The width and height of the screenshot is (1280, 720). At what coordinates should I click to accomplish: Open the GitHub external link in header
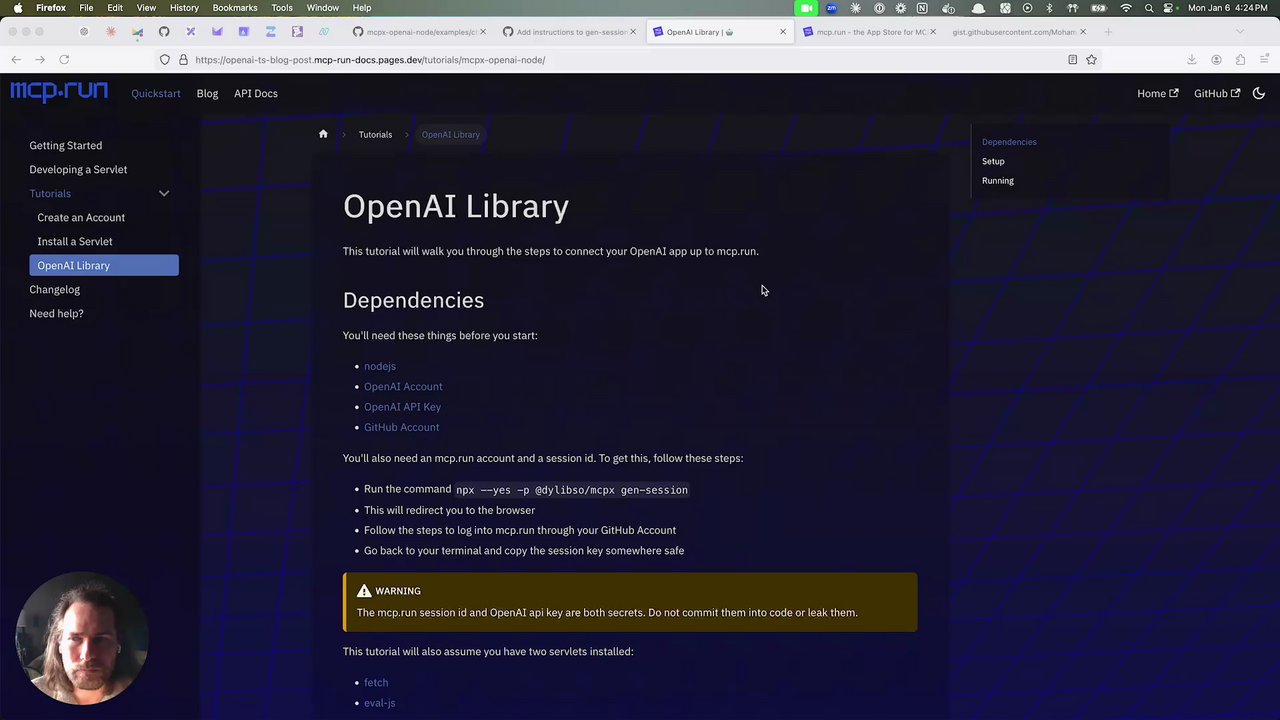tap(1217, 93)
